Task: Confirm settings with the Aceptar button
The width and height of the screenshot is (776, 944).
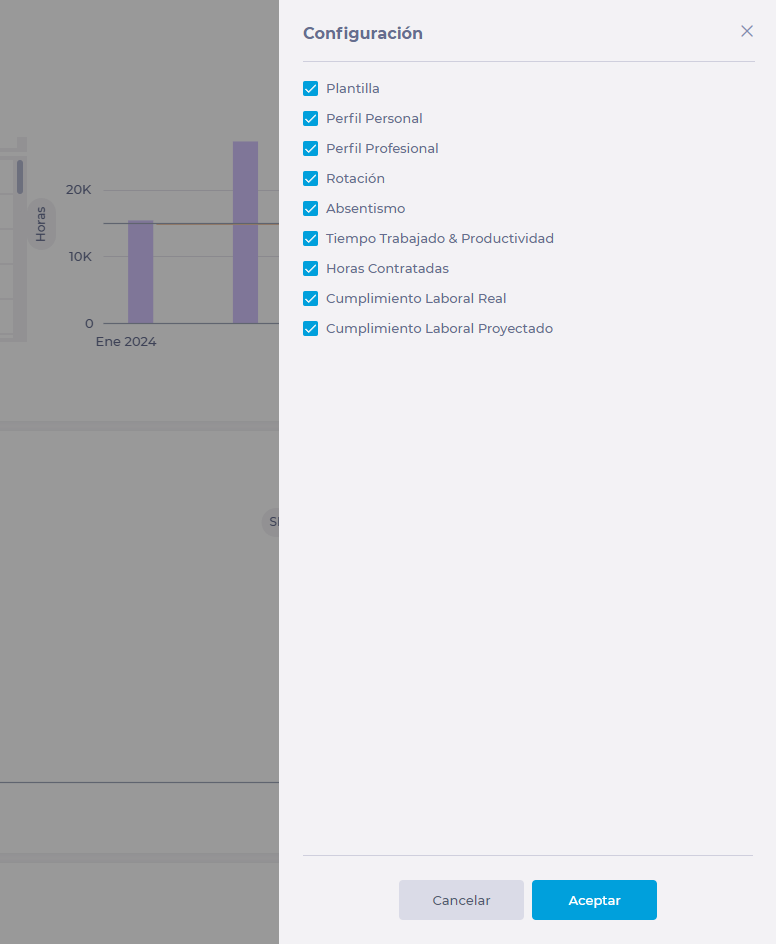Action: coord(594,900)
